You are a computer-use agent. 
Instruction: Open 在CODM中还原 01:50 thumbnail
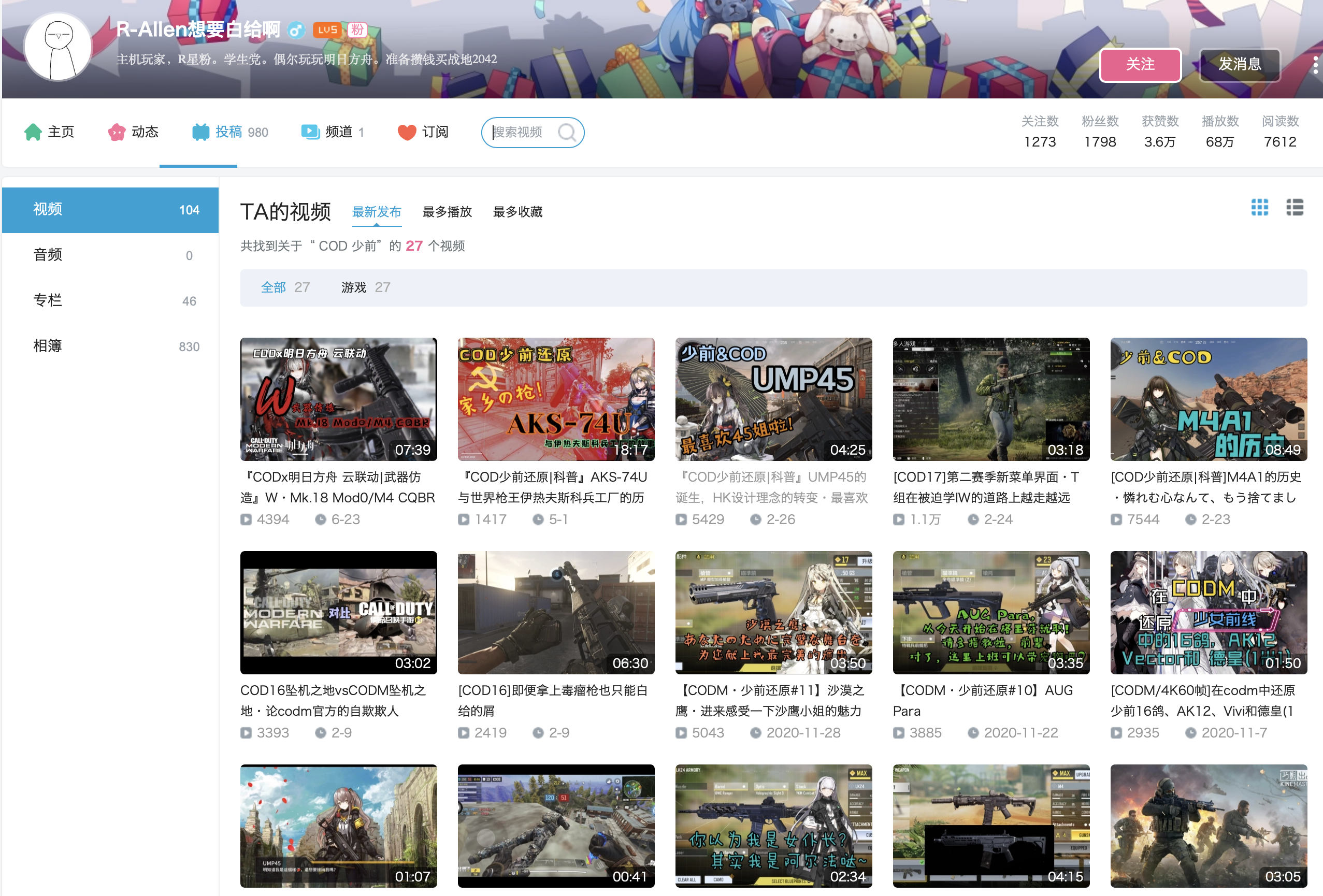(x=1209, y=613)
